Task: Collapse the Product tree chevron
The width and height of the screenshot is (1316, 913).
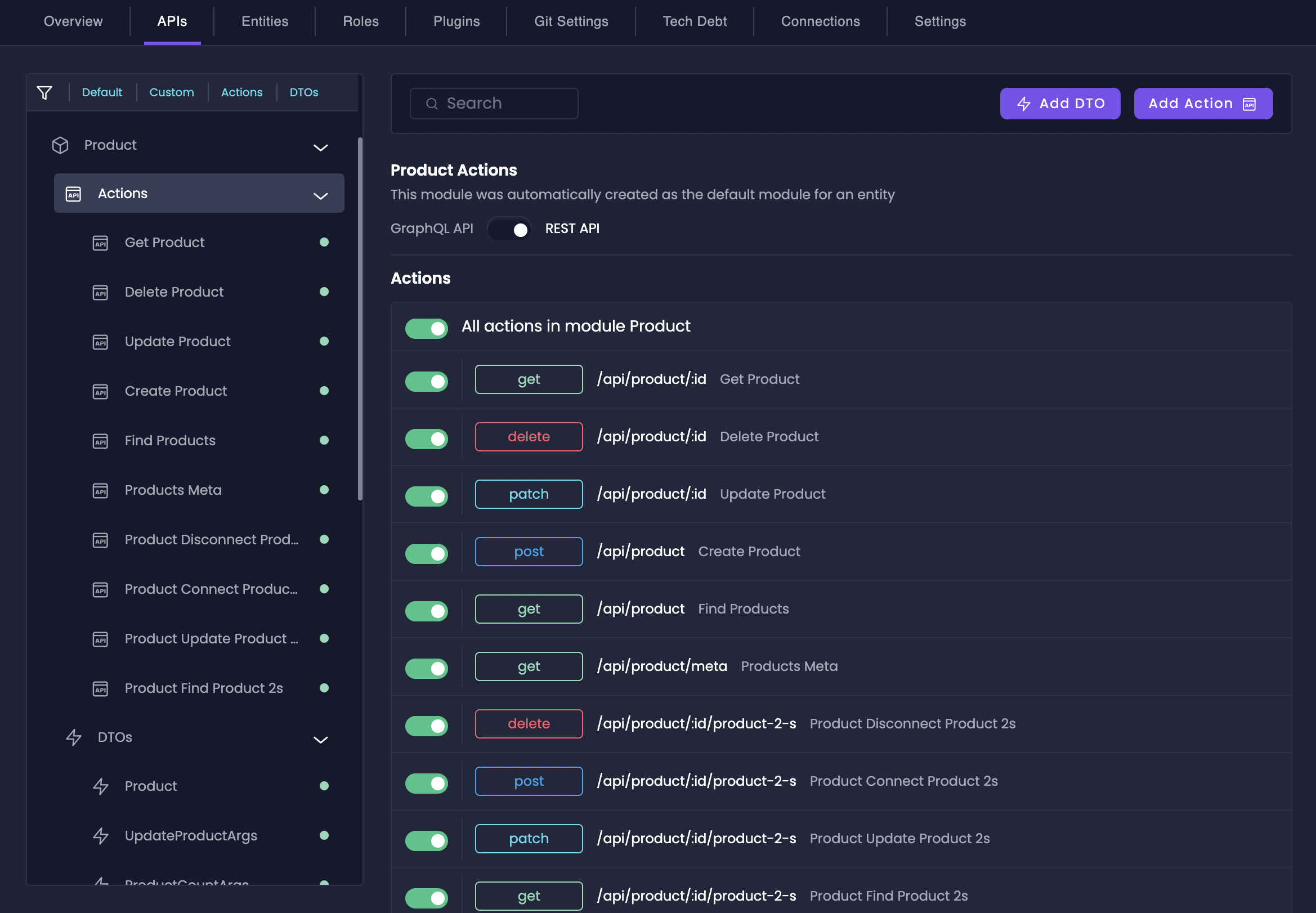Action: pyautogui.click(x=321, y=147)
